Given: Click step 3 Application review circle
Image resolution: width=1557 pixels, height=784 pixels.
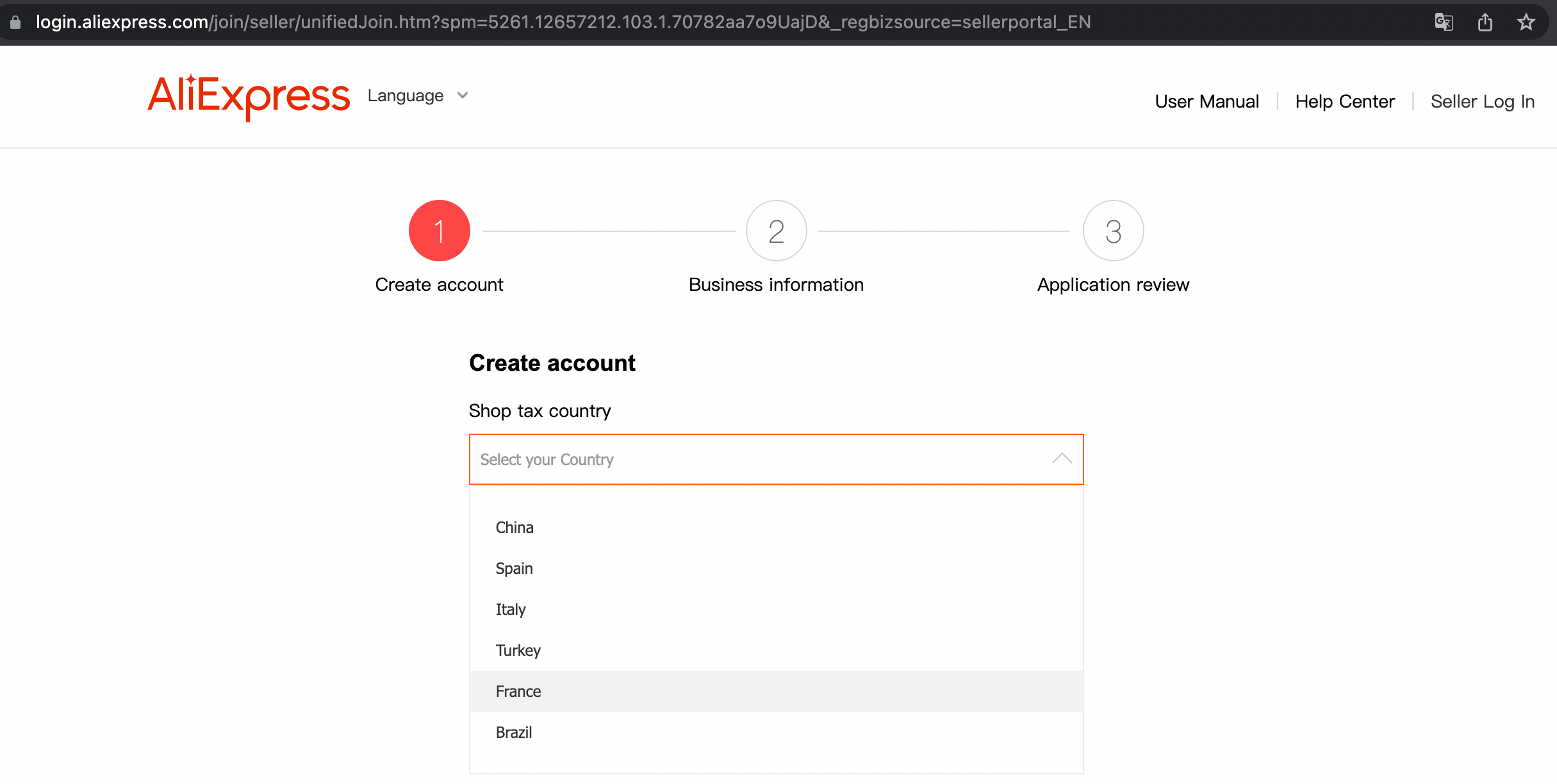Looking at the screenshot, I should point(1113,231).
